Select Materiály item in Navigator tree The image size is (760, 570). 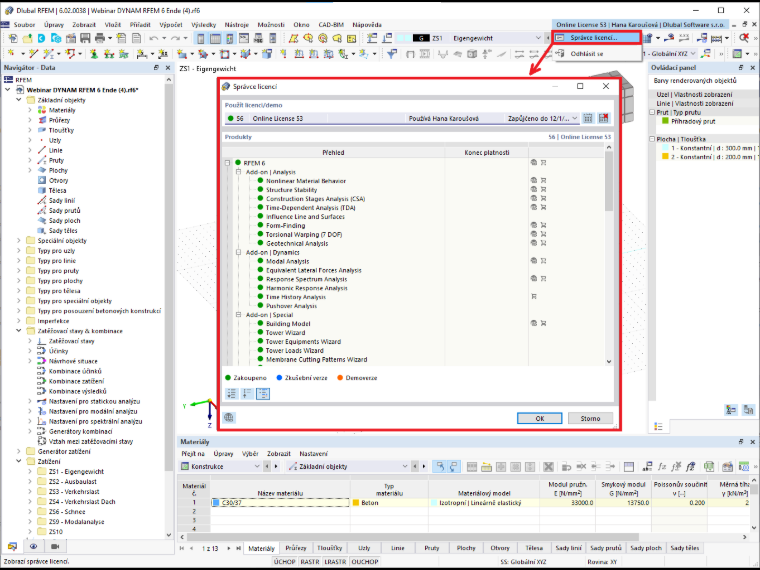[62, 110]
